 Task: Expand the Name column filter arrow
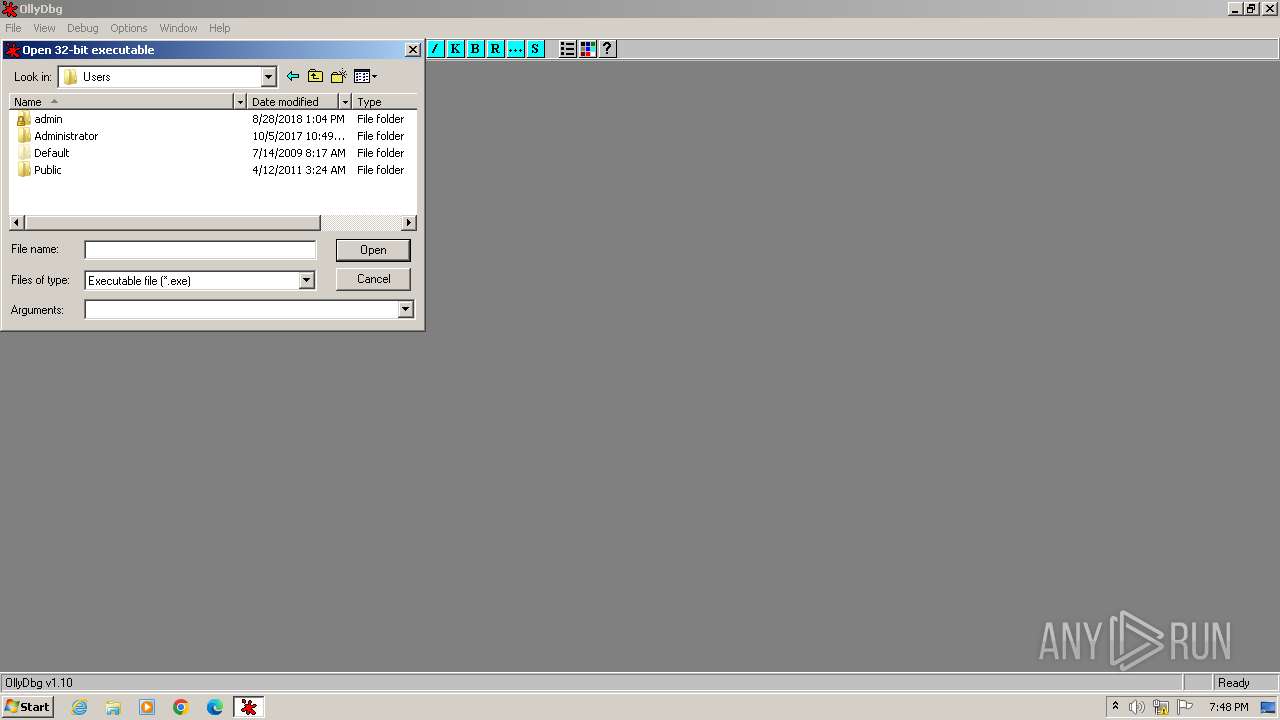tap(240, 102)
